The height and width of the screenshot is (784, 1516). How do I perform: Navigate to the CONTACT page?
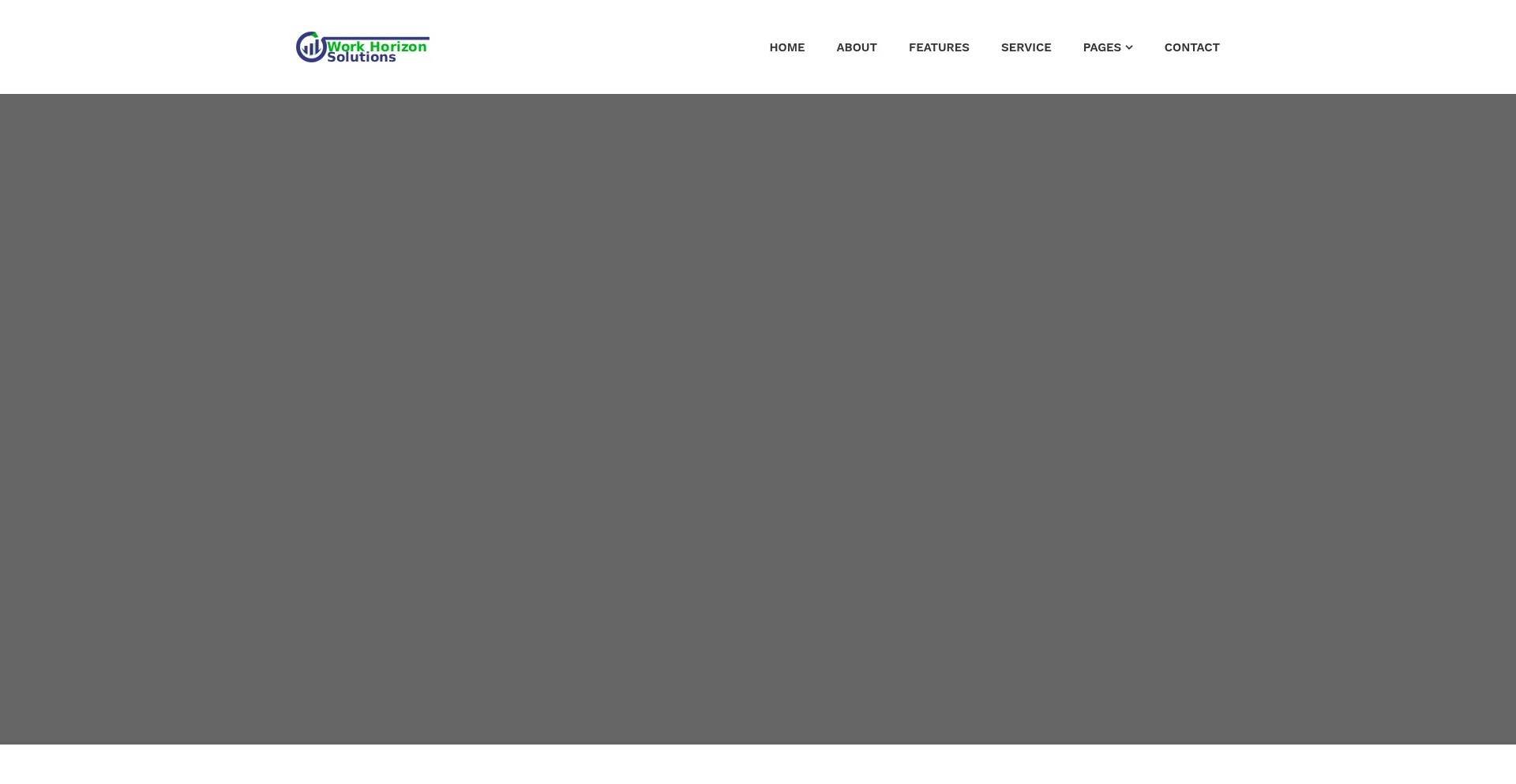pos(1191,47)
